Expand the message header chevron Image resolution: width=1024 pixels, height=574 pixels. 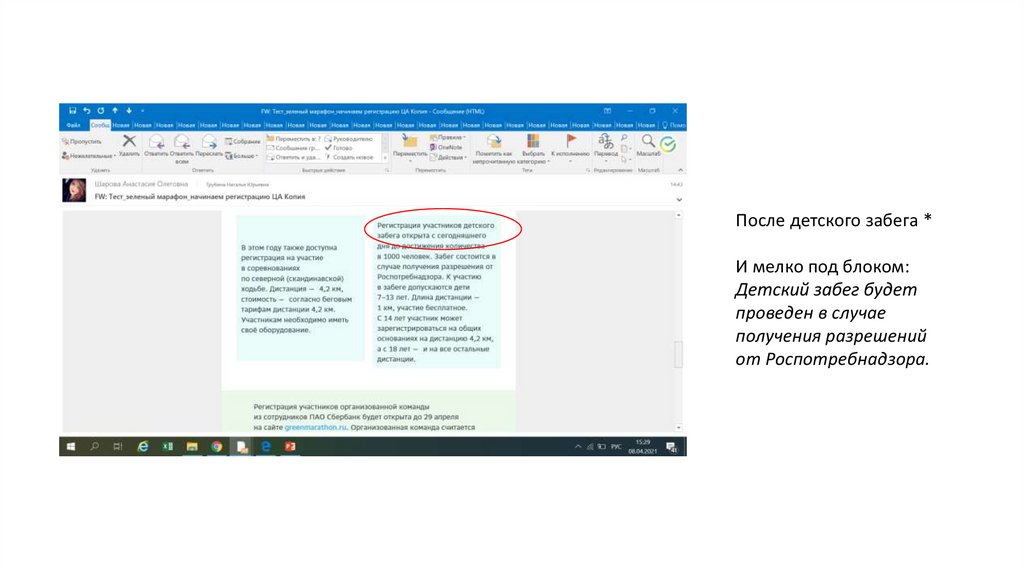click(679, 200)
